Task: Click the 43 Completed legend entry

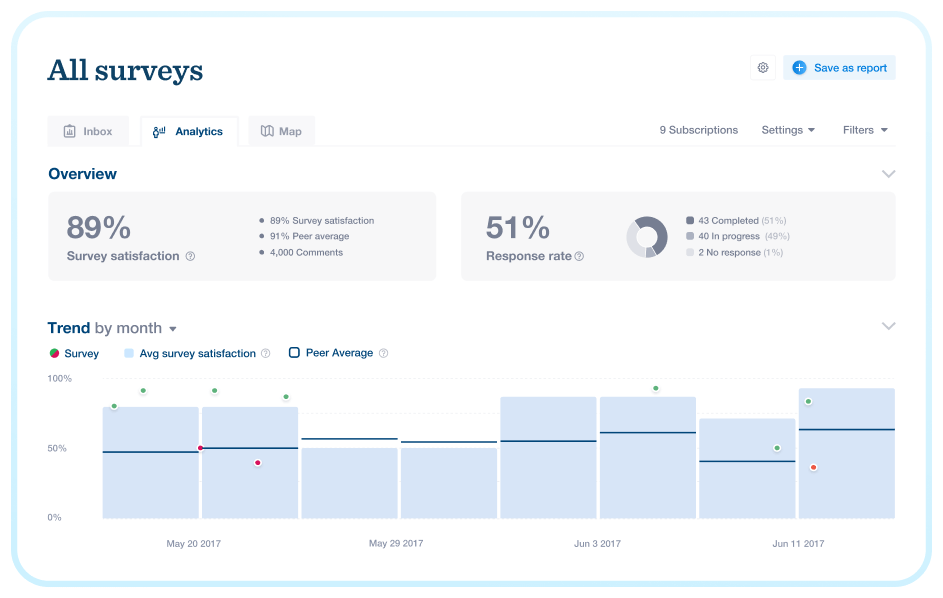Action: pos(736,221)
